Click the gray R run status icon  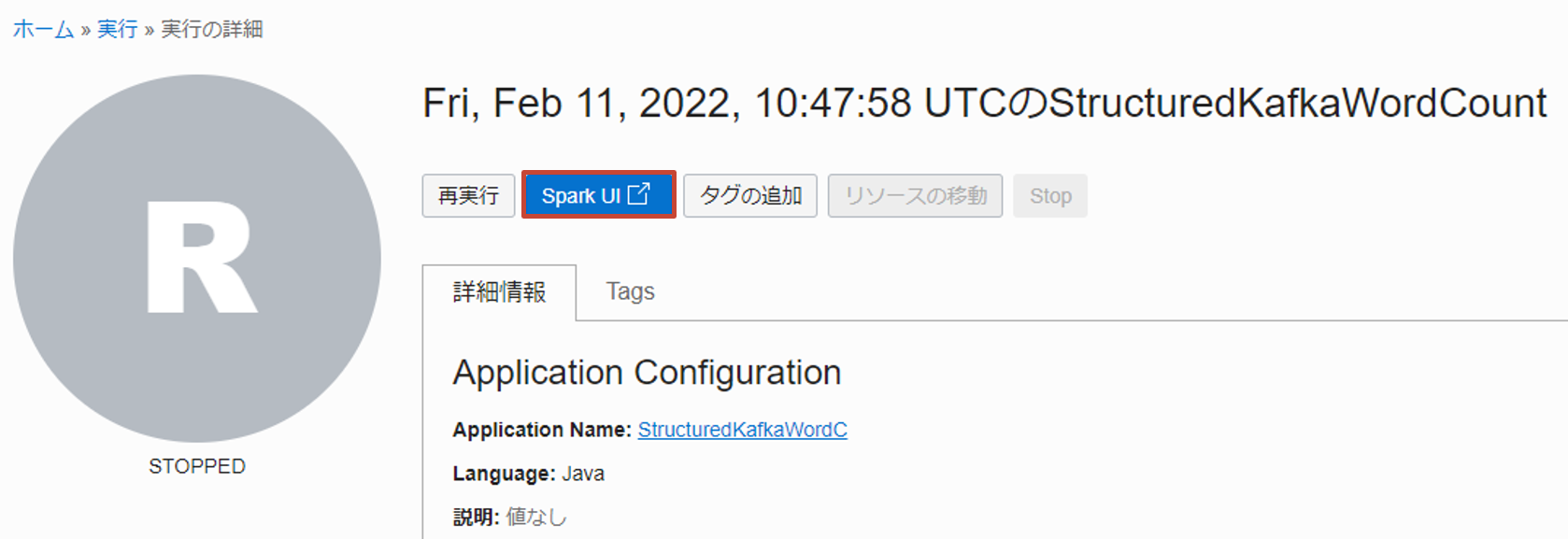[197, 258]
